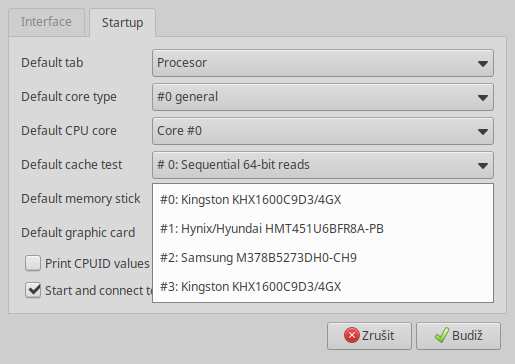This screenshot has width=515, height=364.
Task: Confirm with the Budiž button
Action: click(458, 336)
